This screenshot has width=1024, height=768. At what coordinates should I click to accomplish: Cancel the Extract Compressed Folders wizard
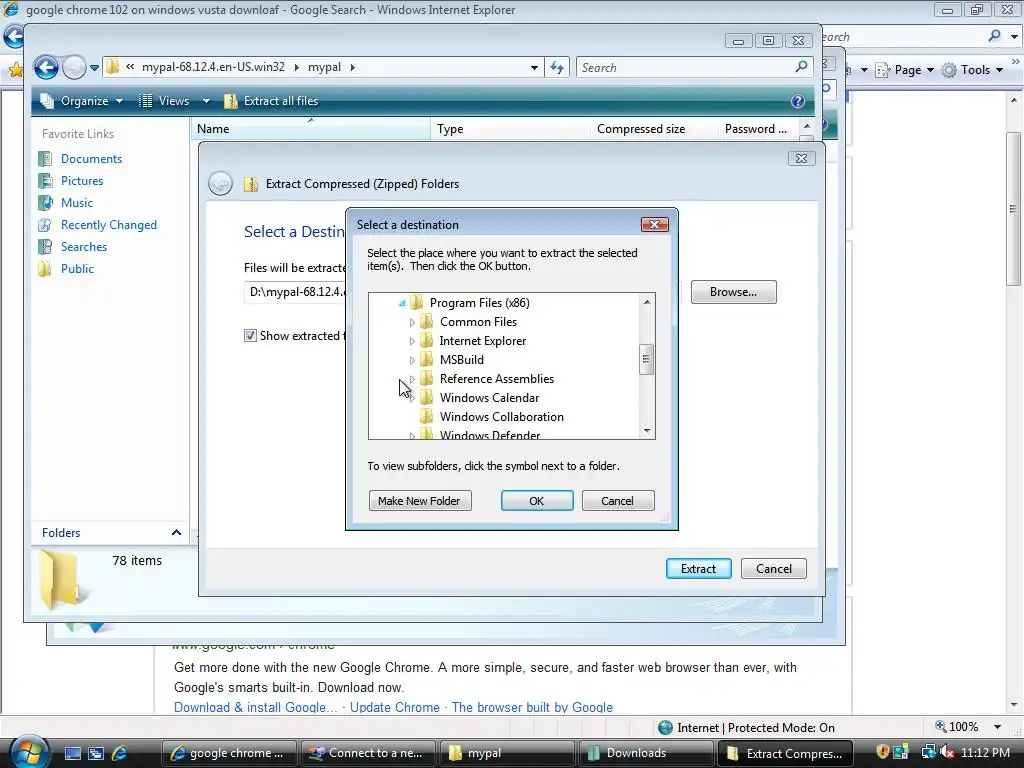click(x=774, y=569)
